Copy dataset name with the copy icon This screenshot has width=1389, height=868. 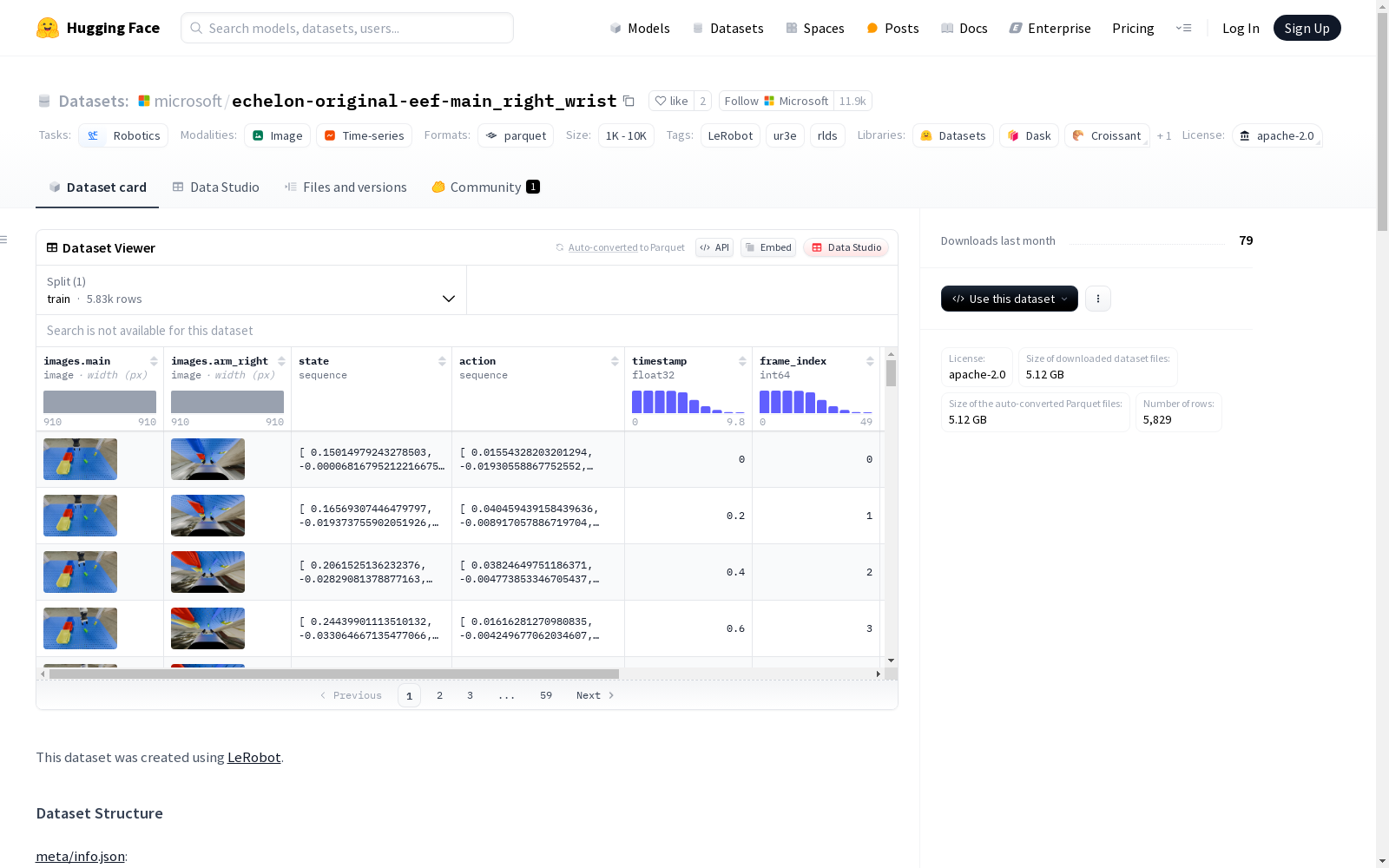click(x=629, y=102)
